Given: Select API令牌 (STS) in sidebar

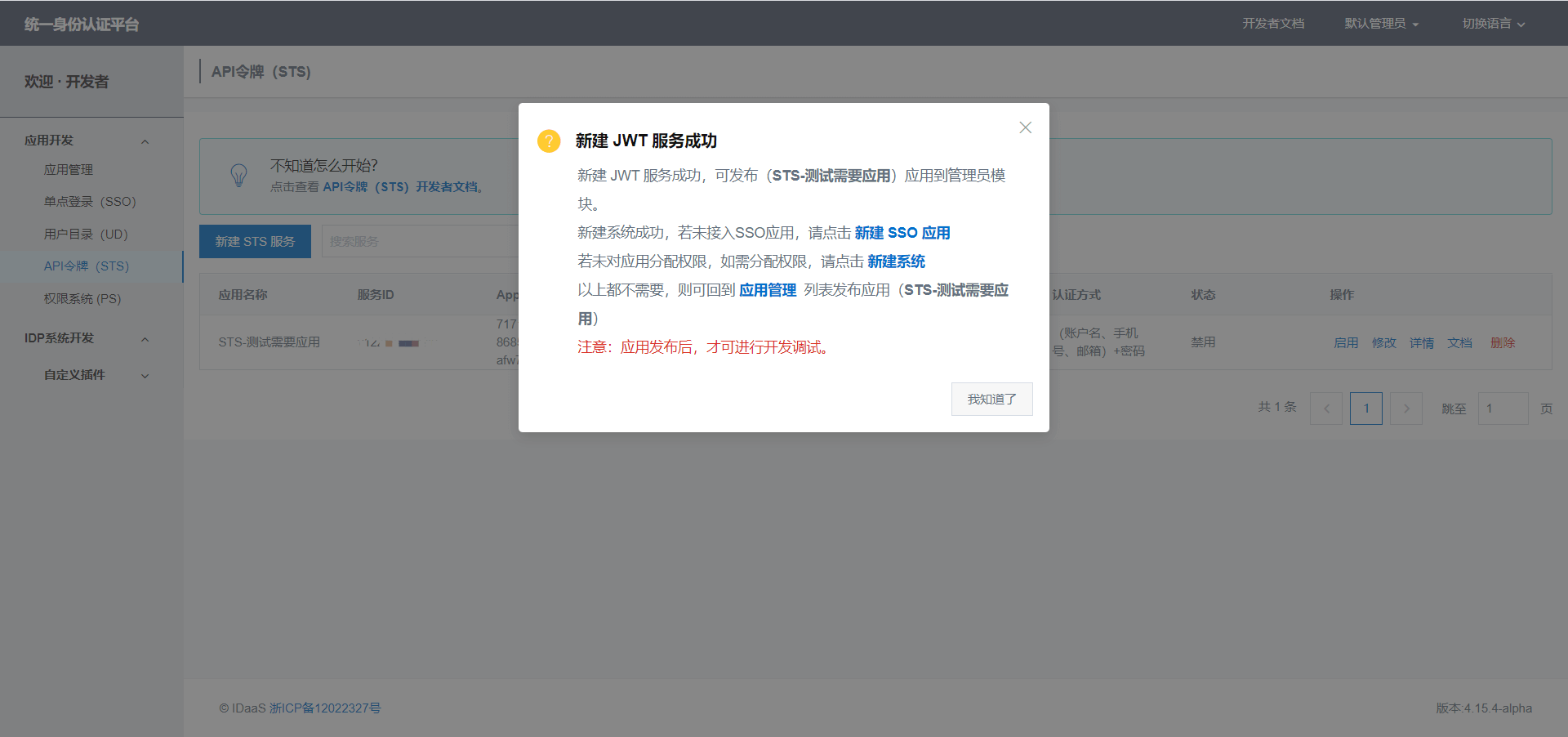Looking at the screenshot, I should coord(91,266).
